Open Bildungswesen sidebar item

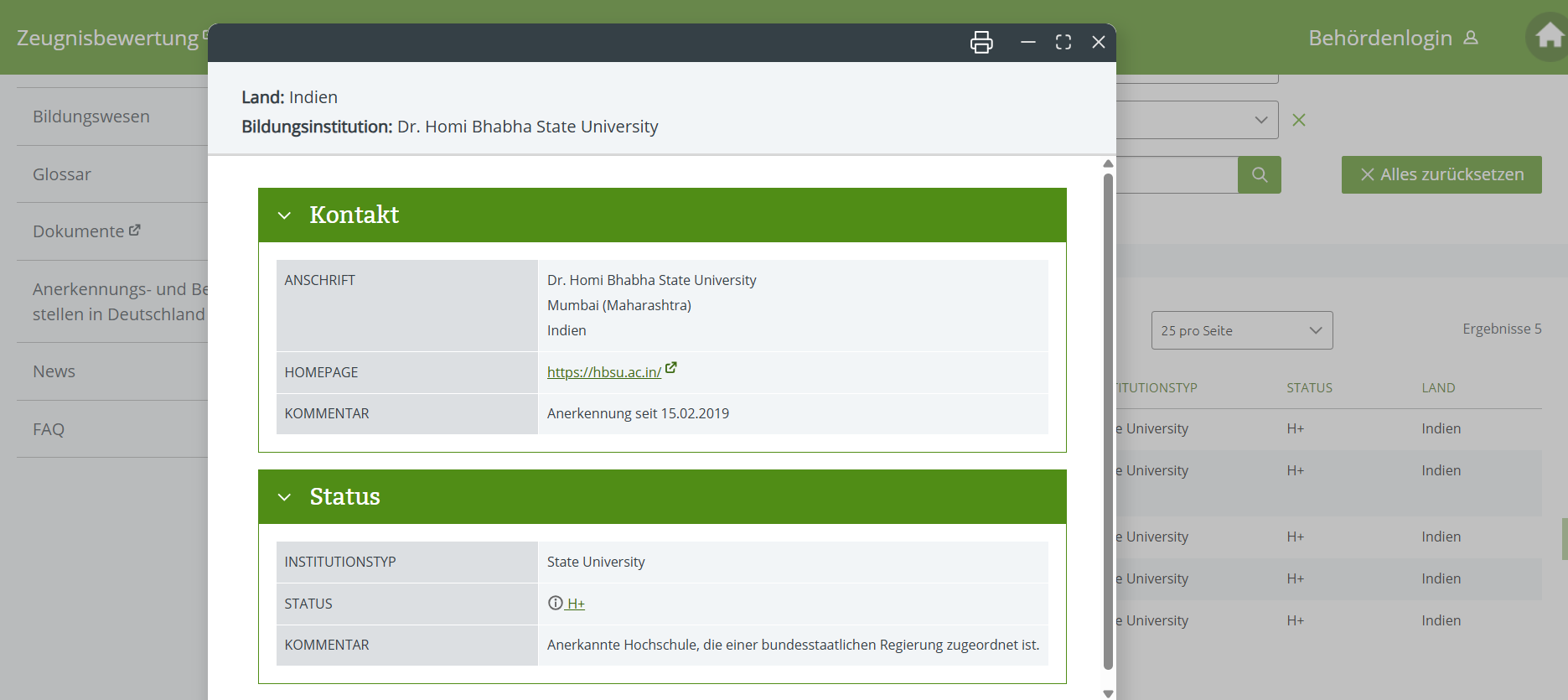pyautogui.click(x=91, y=117)
